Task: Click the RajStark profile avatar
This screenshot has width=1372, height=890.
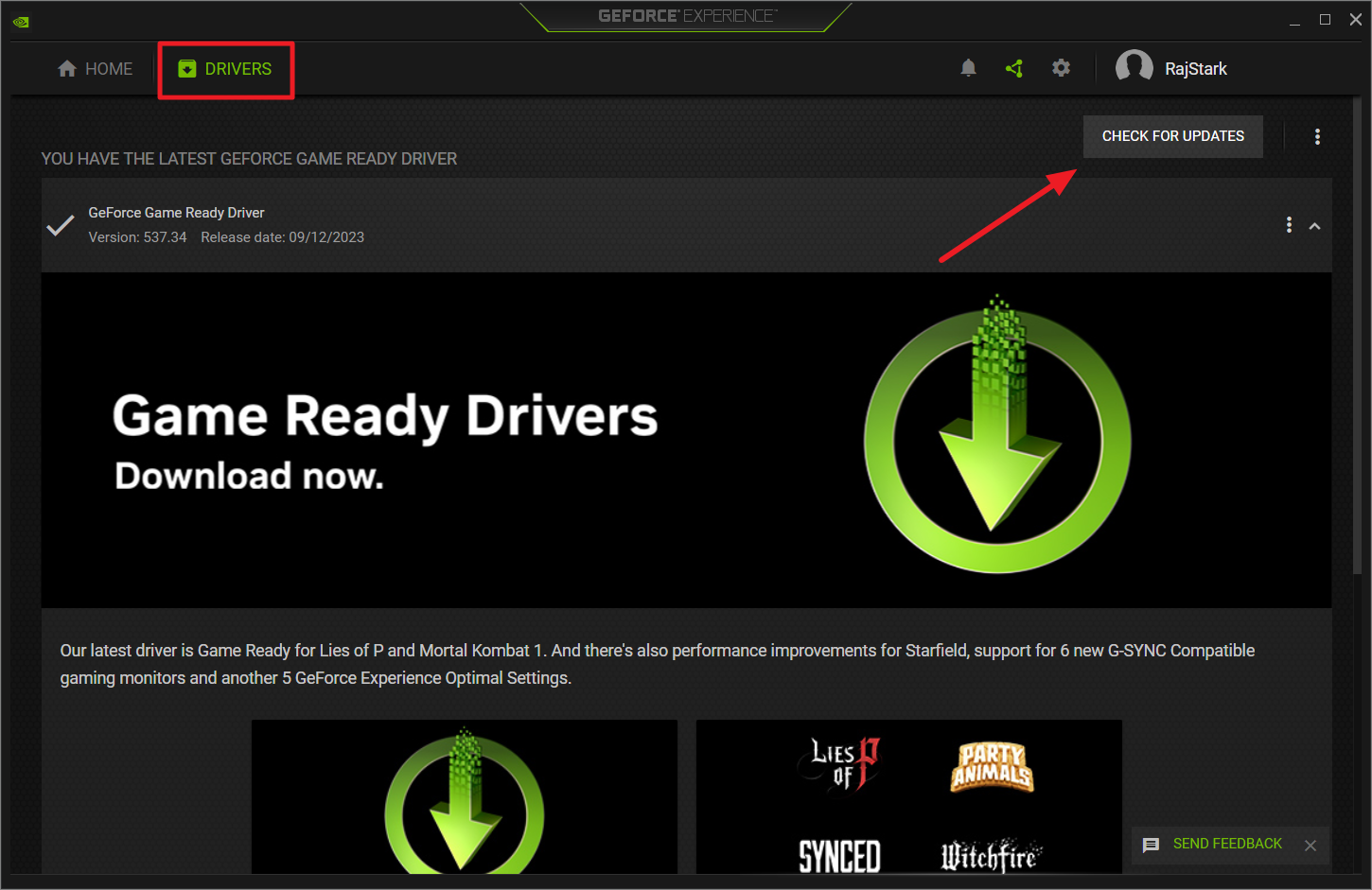Action: point(1134,67)
